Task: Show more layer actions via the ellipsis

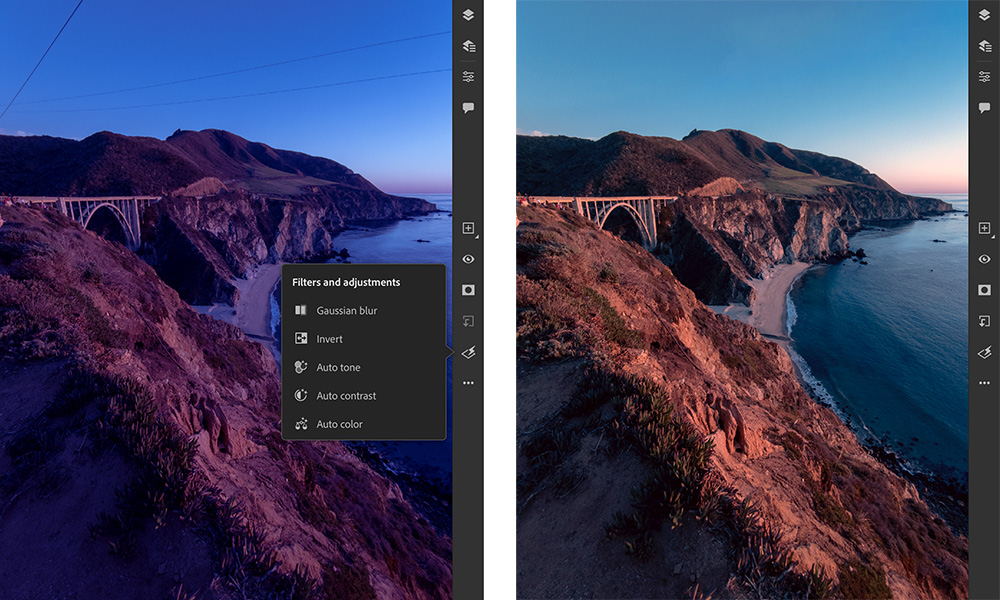Action: click(468, 382)
